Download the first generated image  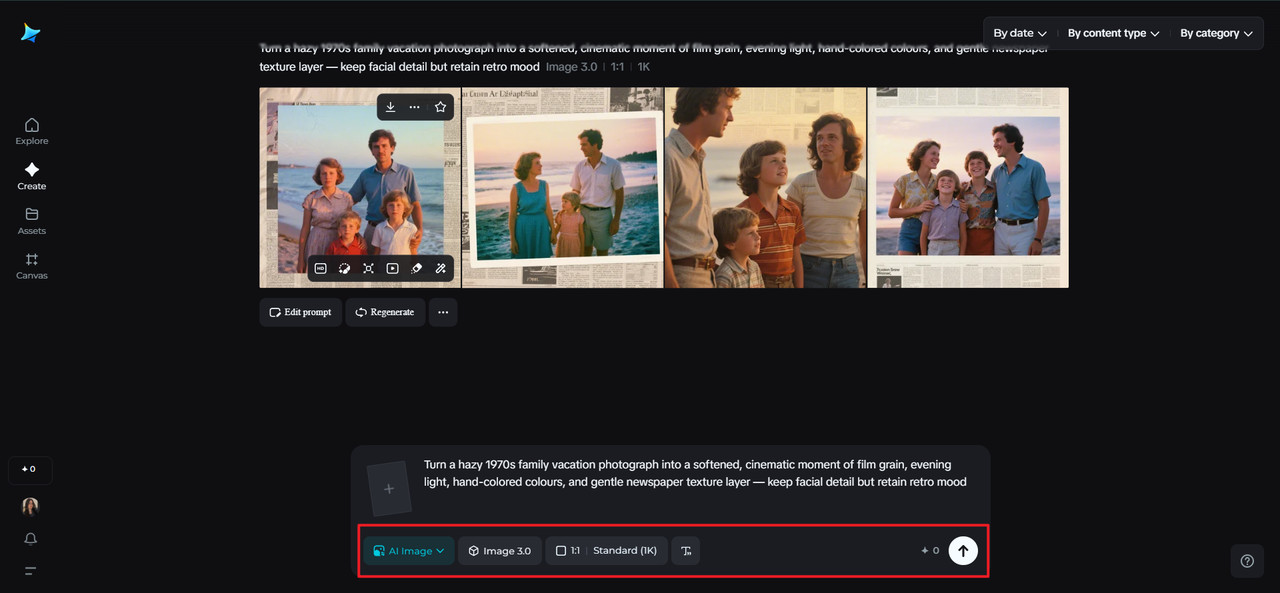point(390,107)
